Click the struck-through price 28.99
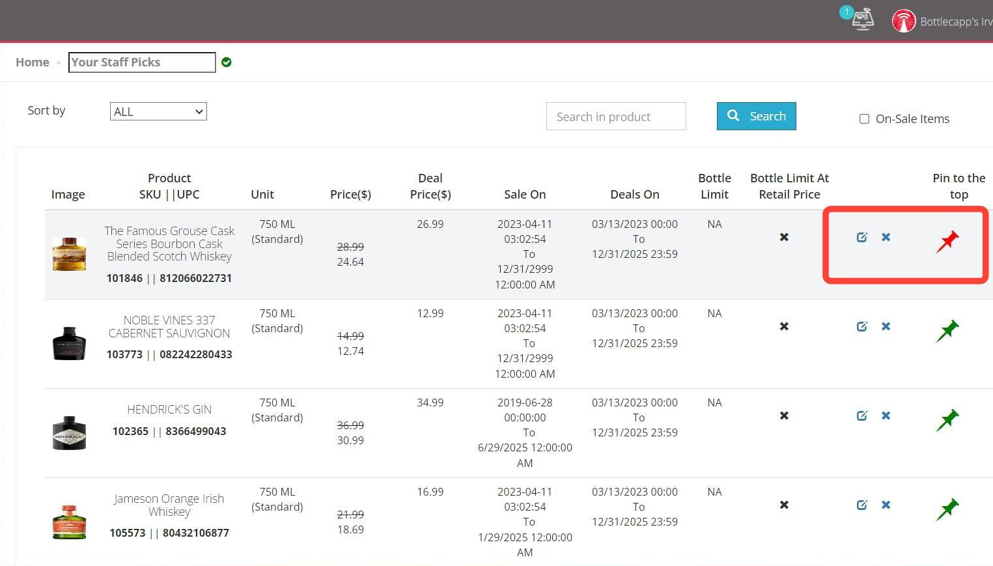Screen dimensions: 993x566 click(x=350, y=247)
